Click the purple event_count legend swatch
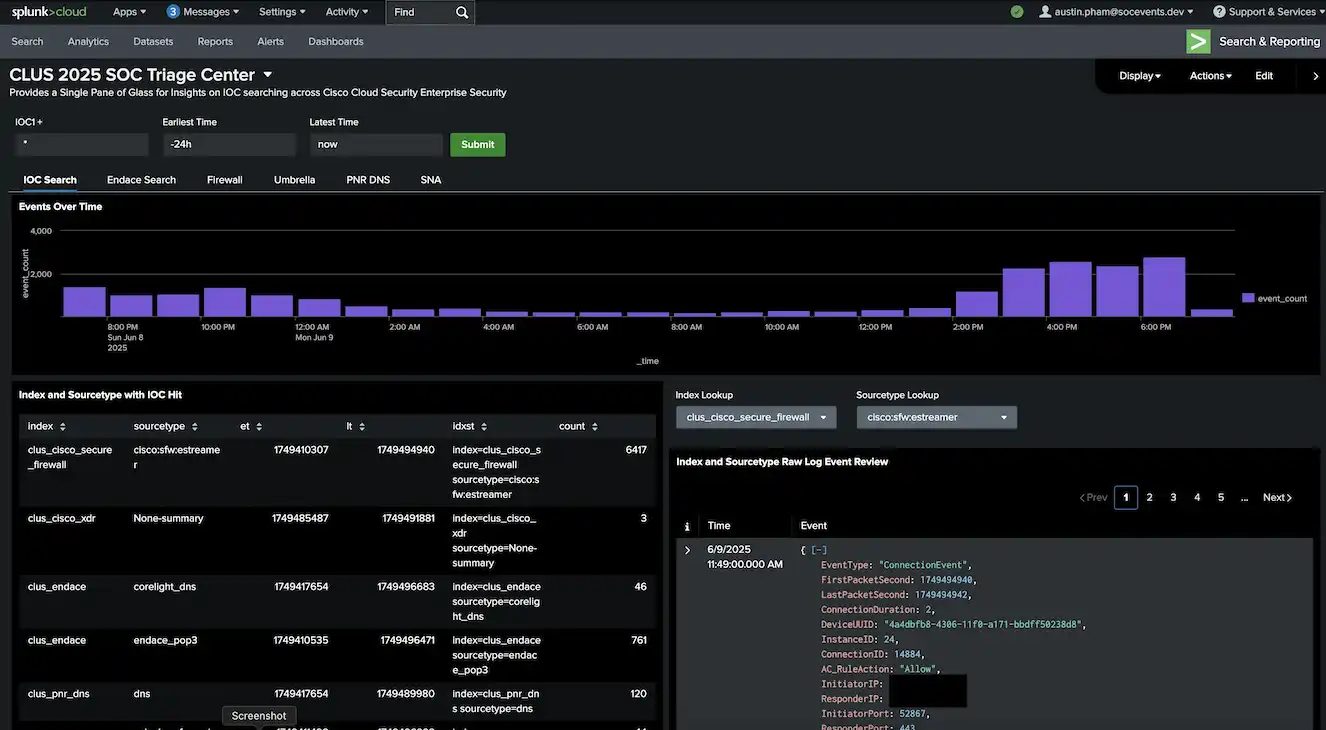 click(x=1248, y=297)
